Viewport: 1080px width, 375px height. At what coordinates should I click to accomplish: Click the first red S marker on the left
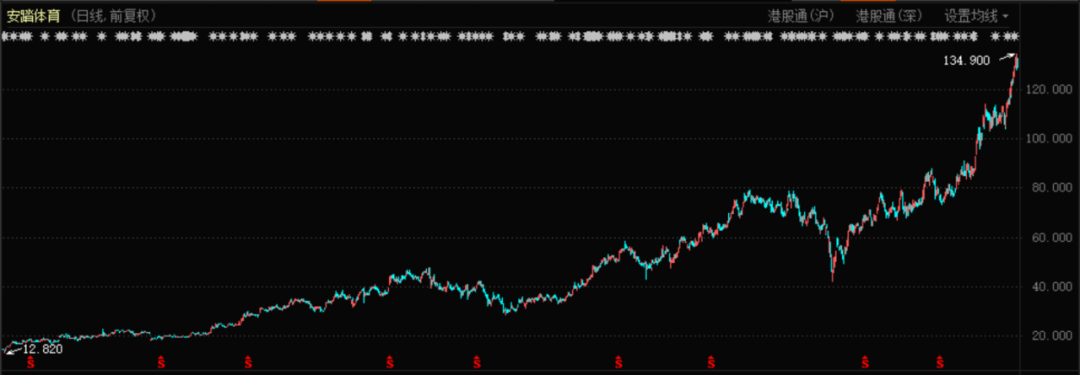point(30,362)
